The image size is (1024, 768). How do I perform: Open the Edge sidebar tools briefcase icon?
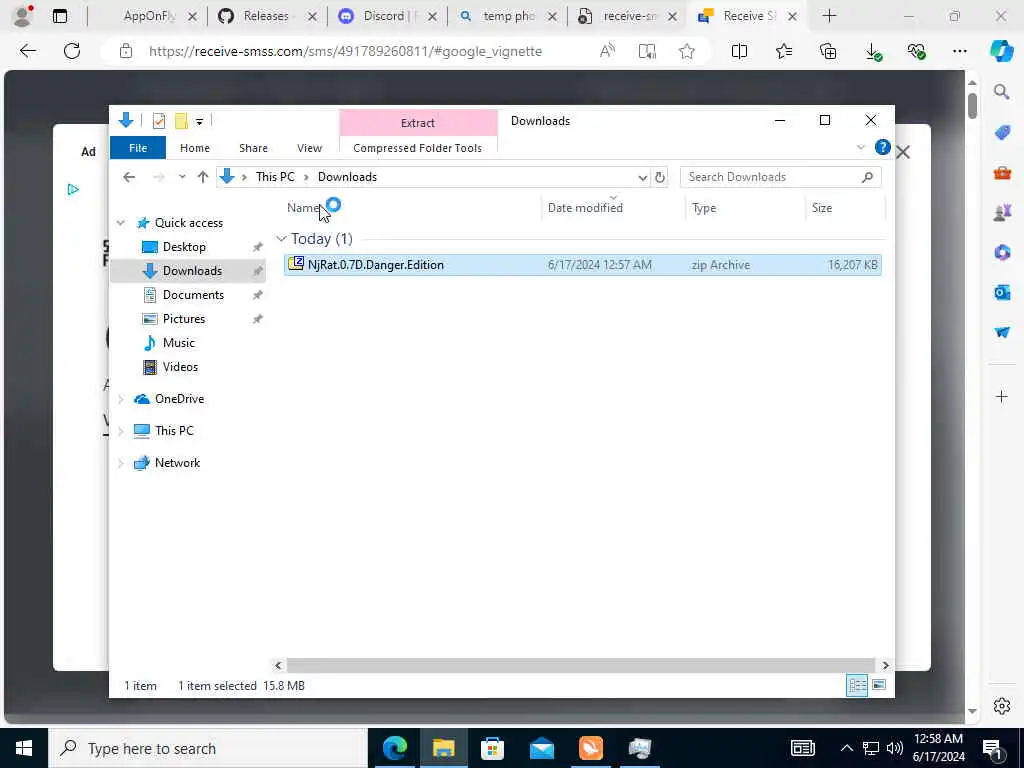coord(1002,173)
